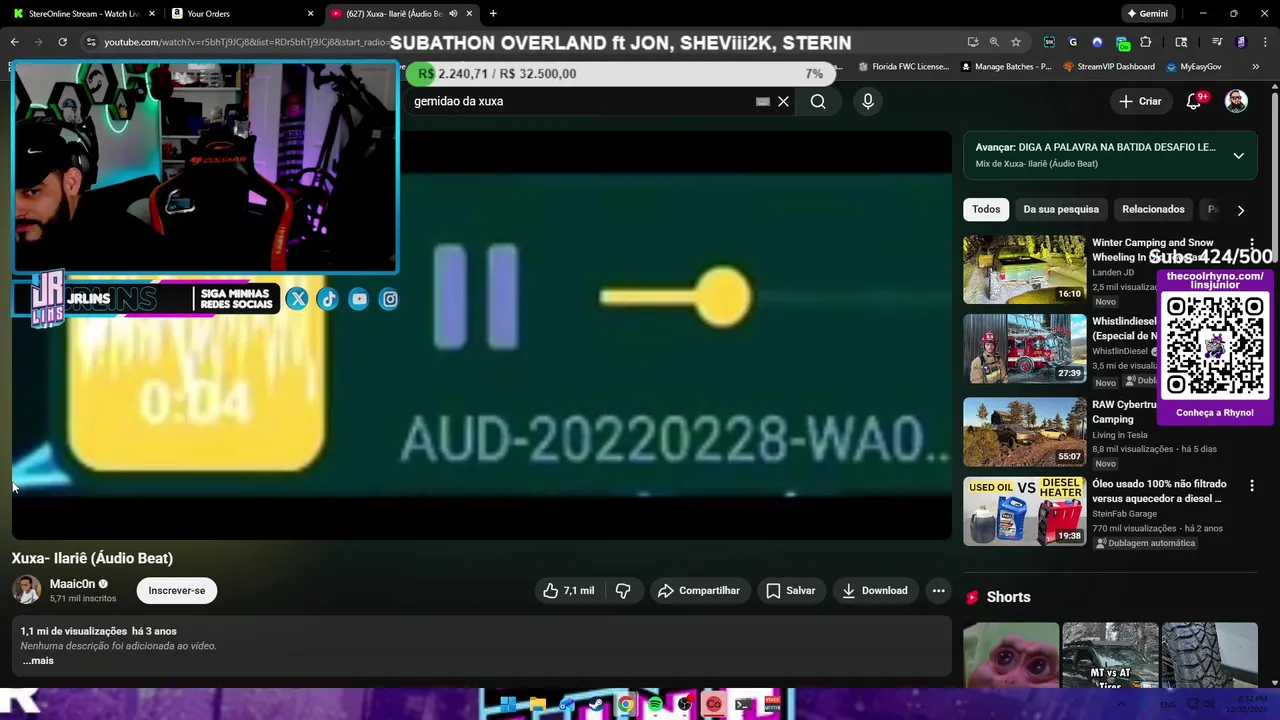Click the browser zoom magnifier icon
The image size is (1280, 720).
(994, 42)
